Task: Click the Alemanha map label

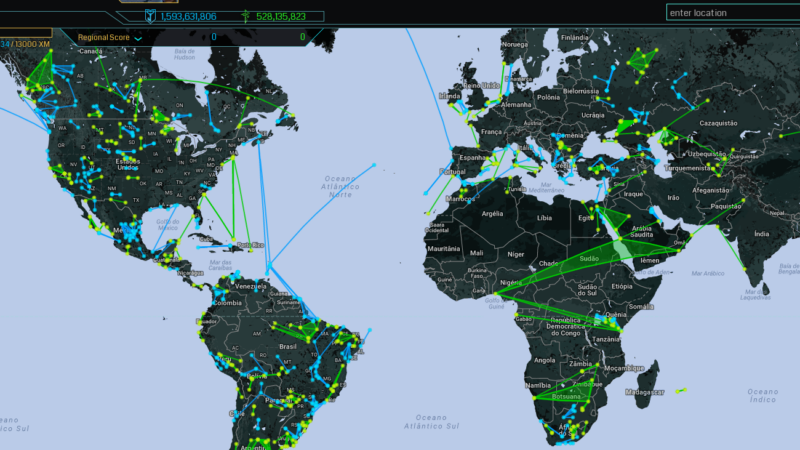Action: [x=515, y=105]
